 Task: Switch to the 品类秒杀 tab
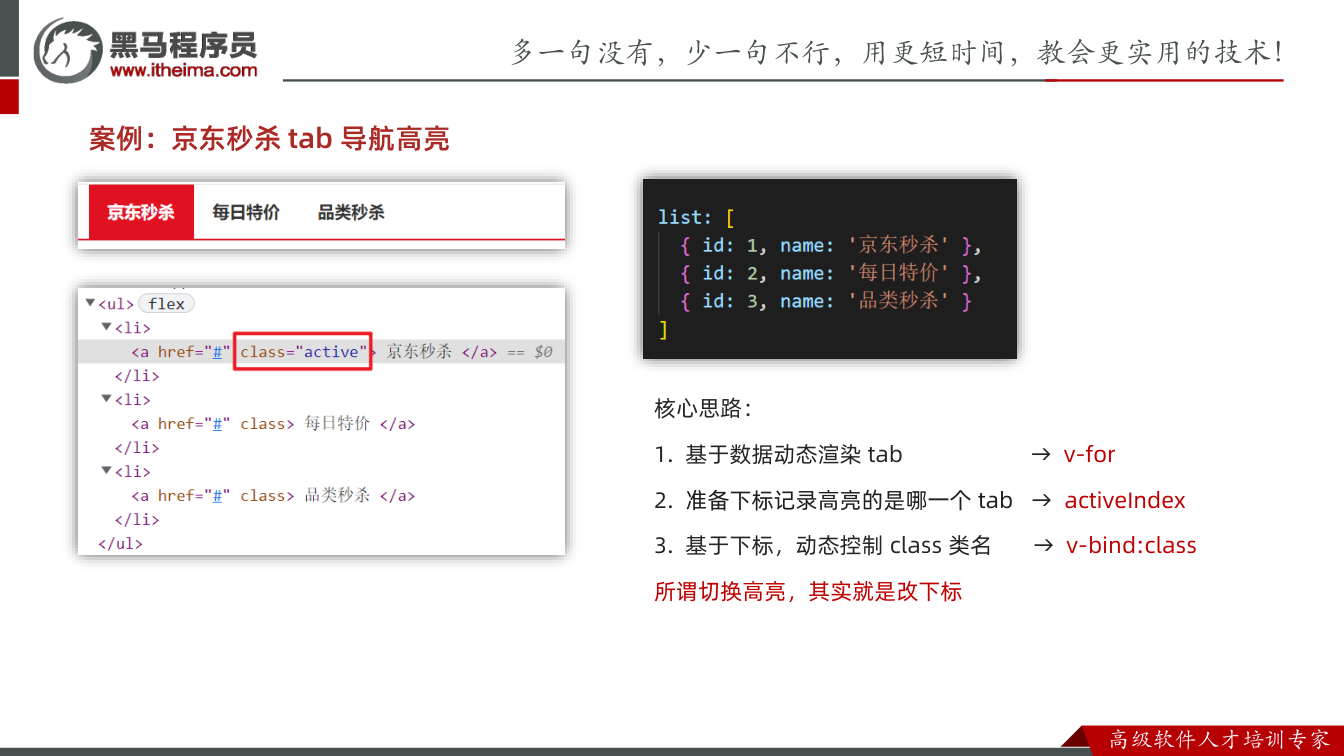(351, 212)
